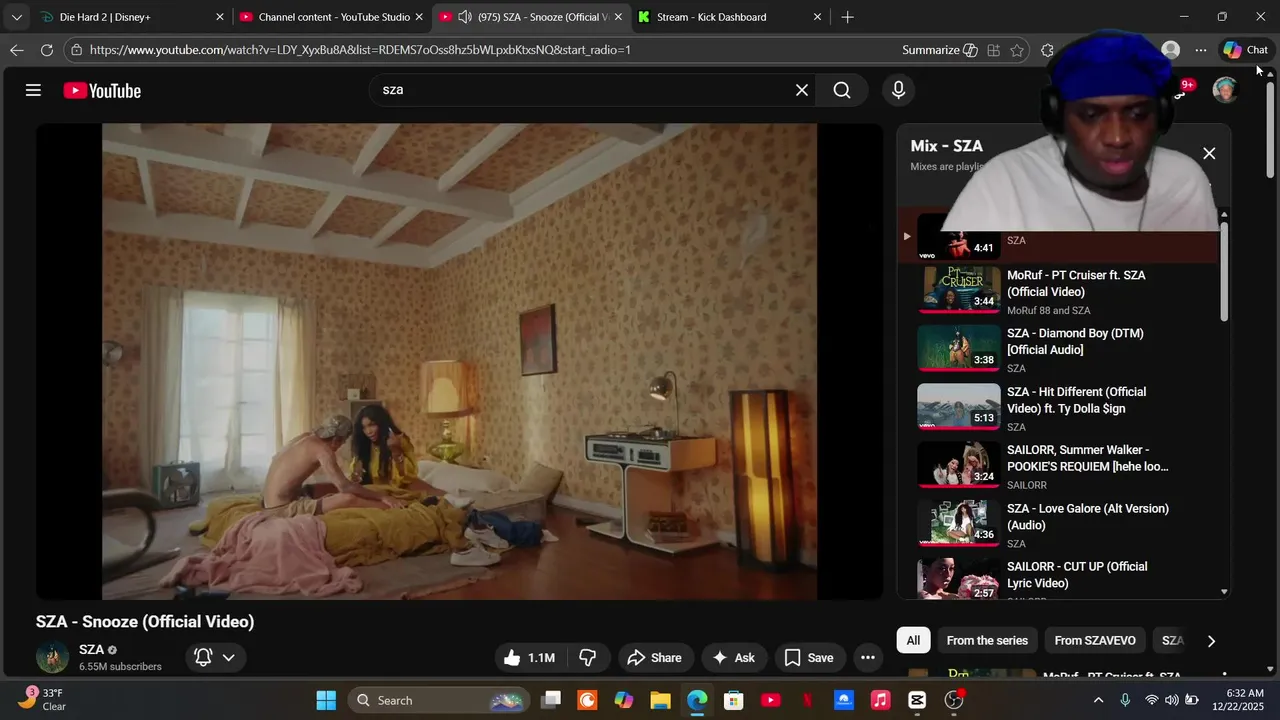1280x720 pixels.
Task: Show more filter chips arrow
Action: 1211,641
